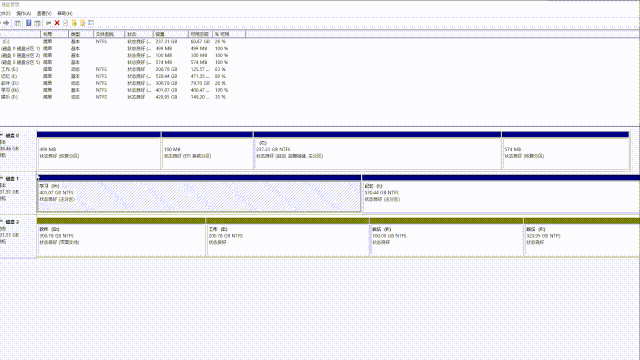Open the 帮助(H) Help menu
The width and height of the screenshot is (640, 360).
point(64,13)
